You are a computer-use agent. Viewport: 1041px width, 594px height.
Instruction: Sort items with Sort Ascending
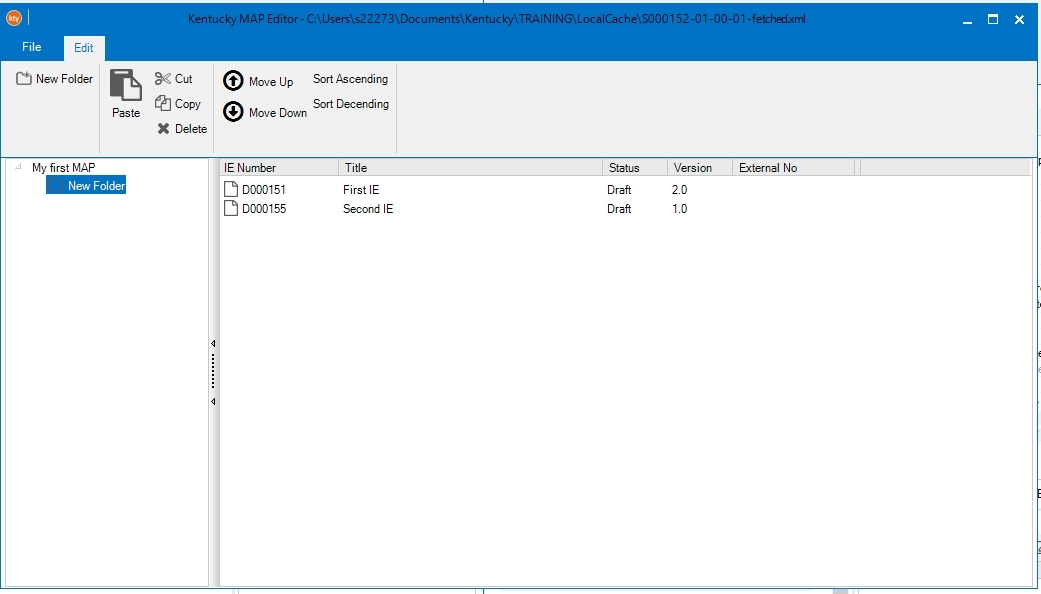[350, 79]
